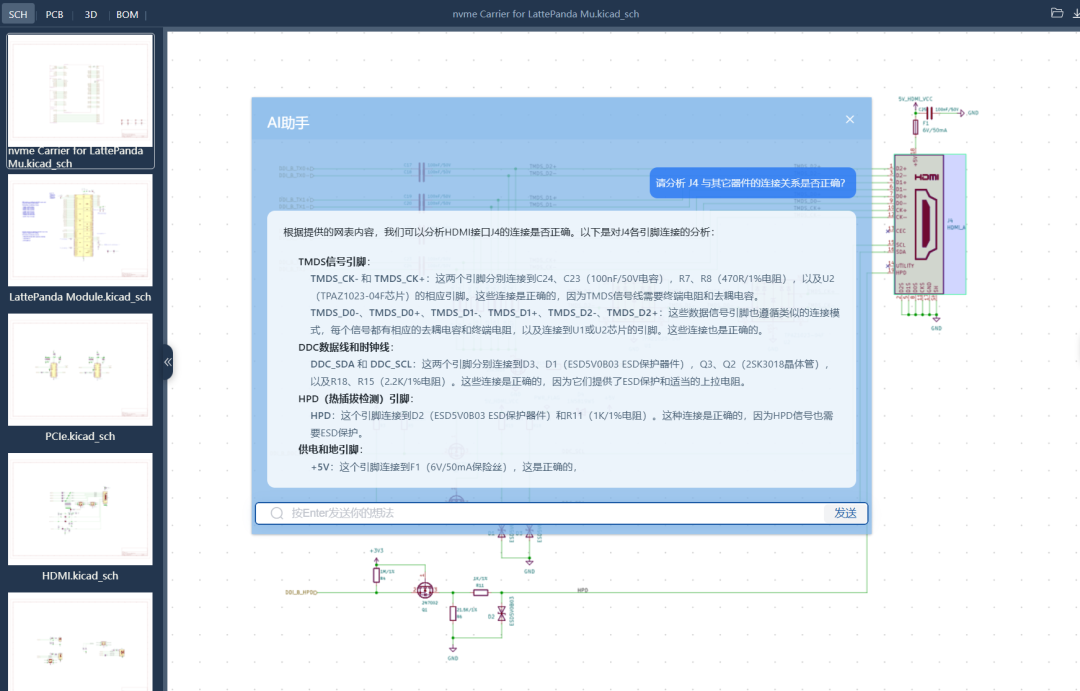Open LattePanda Module.kicad_sch thumbnail
The height and width of the screenshot is (691, 1080).
pyautogui.click(x=80, y=229)
